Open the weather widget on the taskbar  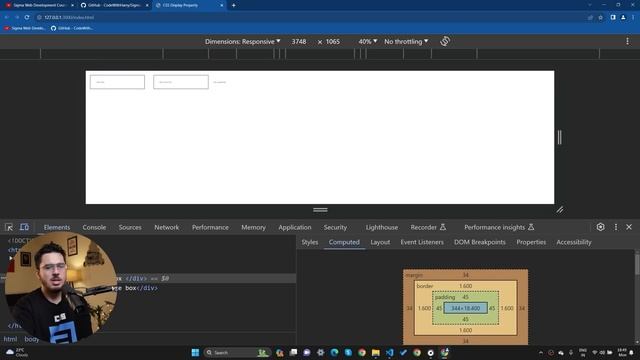click(x=16, y=353)
